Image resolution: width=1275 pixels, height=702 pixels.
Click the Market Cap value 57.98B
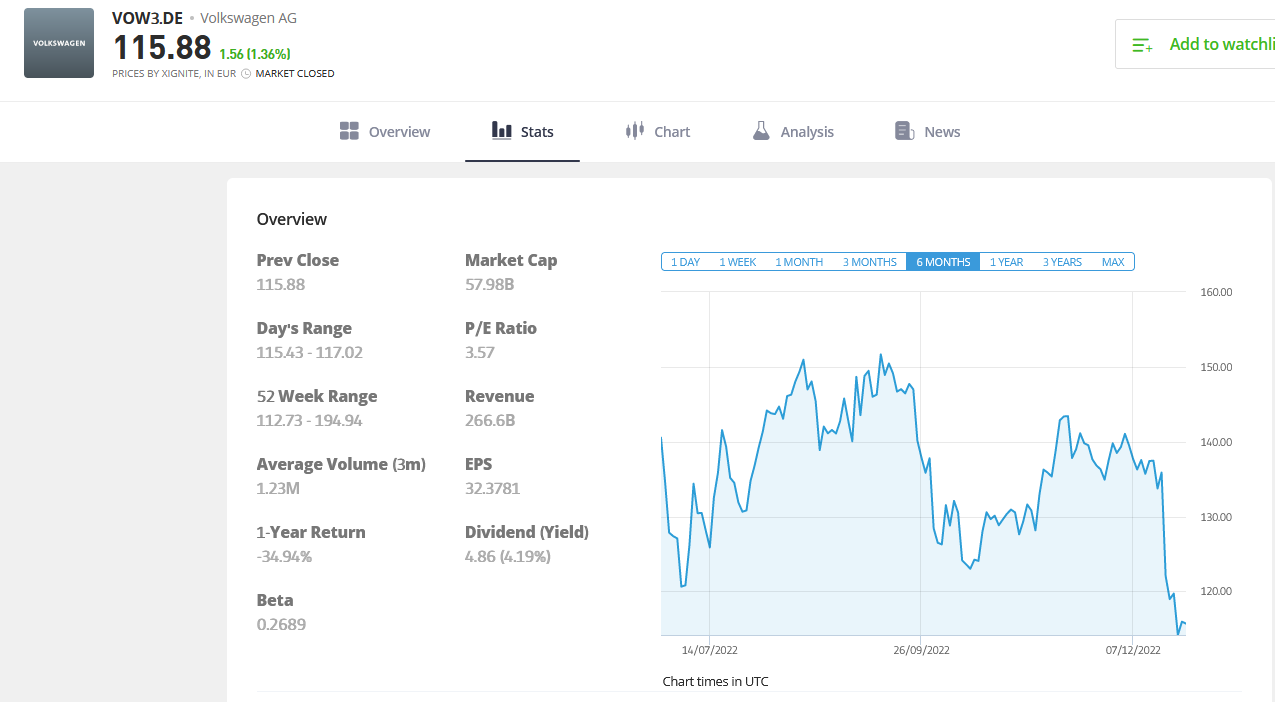point(490,284)
